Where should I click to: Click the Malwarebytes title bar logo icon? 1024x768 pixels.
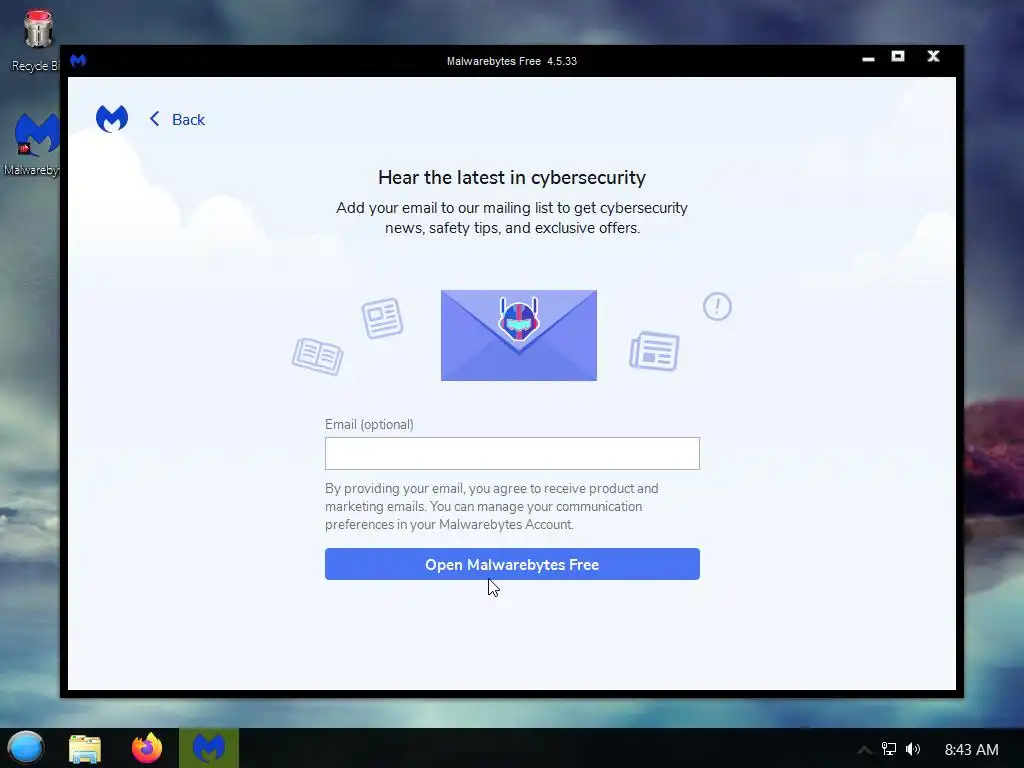click(78, 61)
